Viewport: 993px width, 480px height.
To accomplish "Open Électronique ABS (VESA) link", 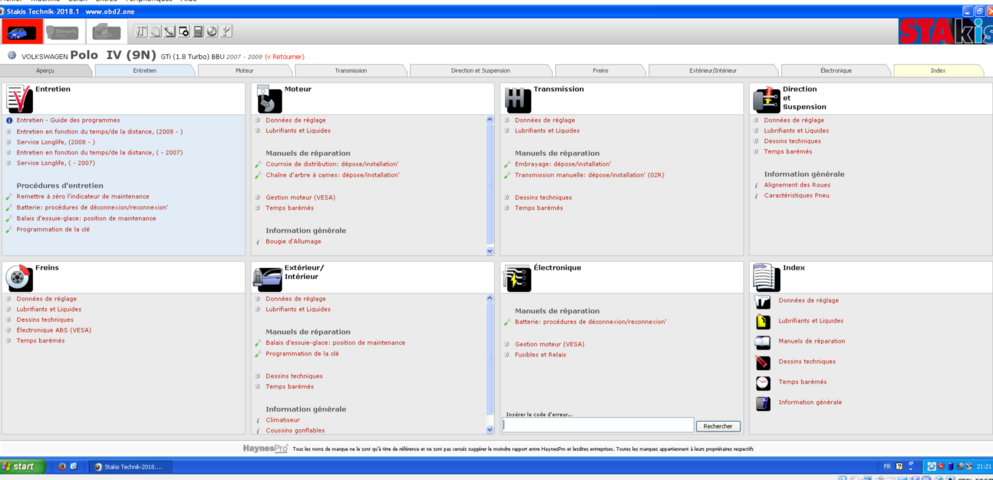I will tap(54, 330).
